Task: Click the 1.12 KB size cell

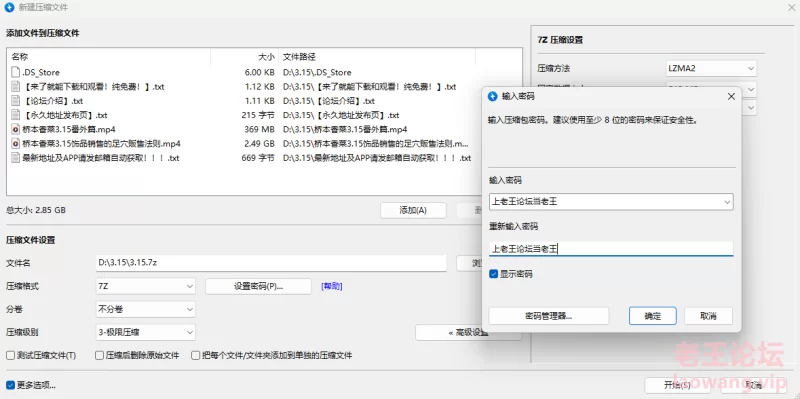Action: point(260,87)
